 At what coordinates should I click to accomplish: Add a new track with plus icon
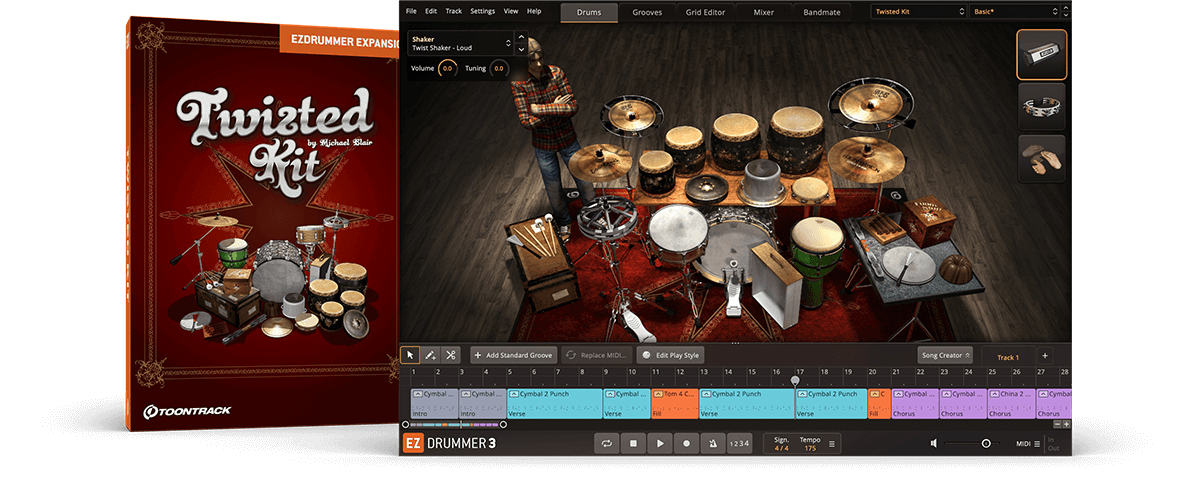click(1044, 356)
